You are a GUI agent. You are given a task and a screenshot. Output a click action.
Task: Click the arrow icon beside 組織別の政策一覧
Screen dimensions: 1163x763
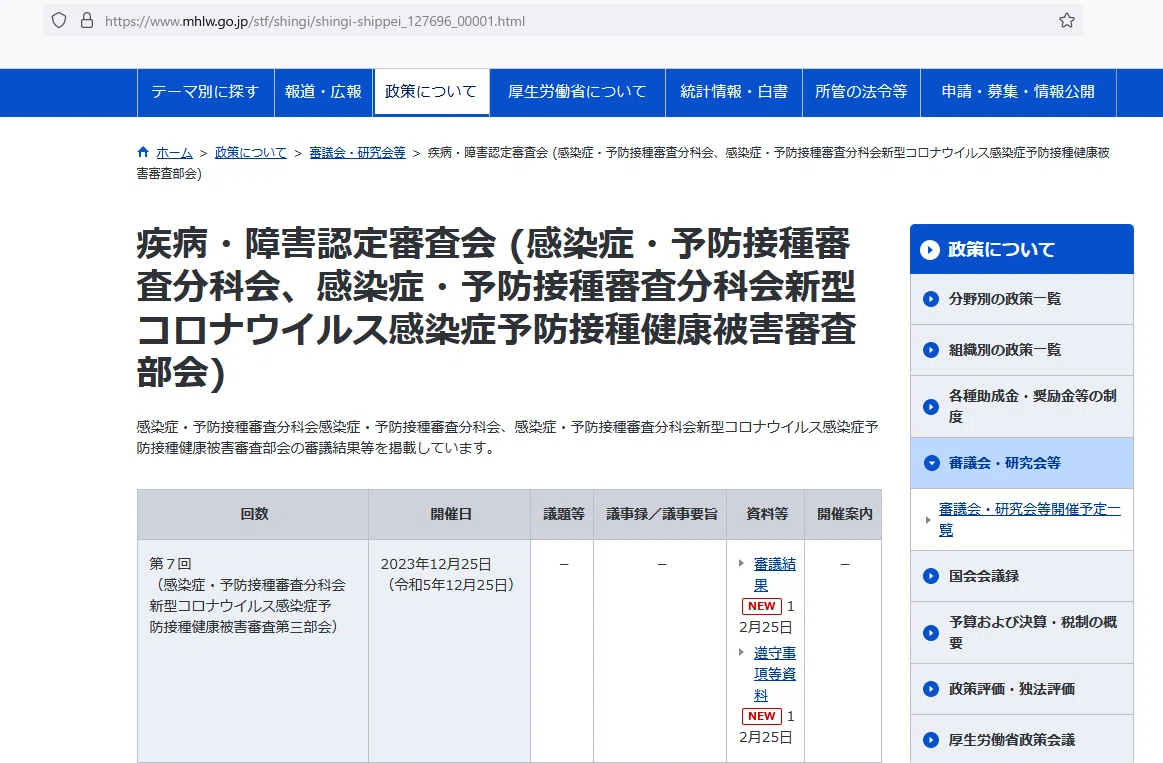click(x=931, y=350)
